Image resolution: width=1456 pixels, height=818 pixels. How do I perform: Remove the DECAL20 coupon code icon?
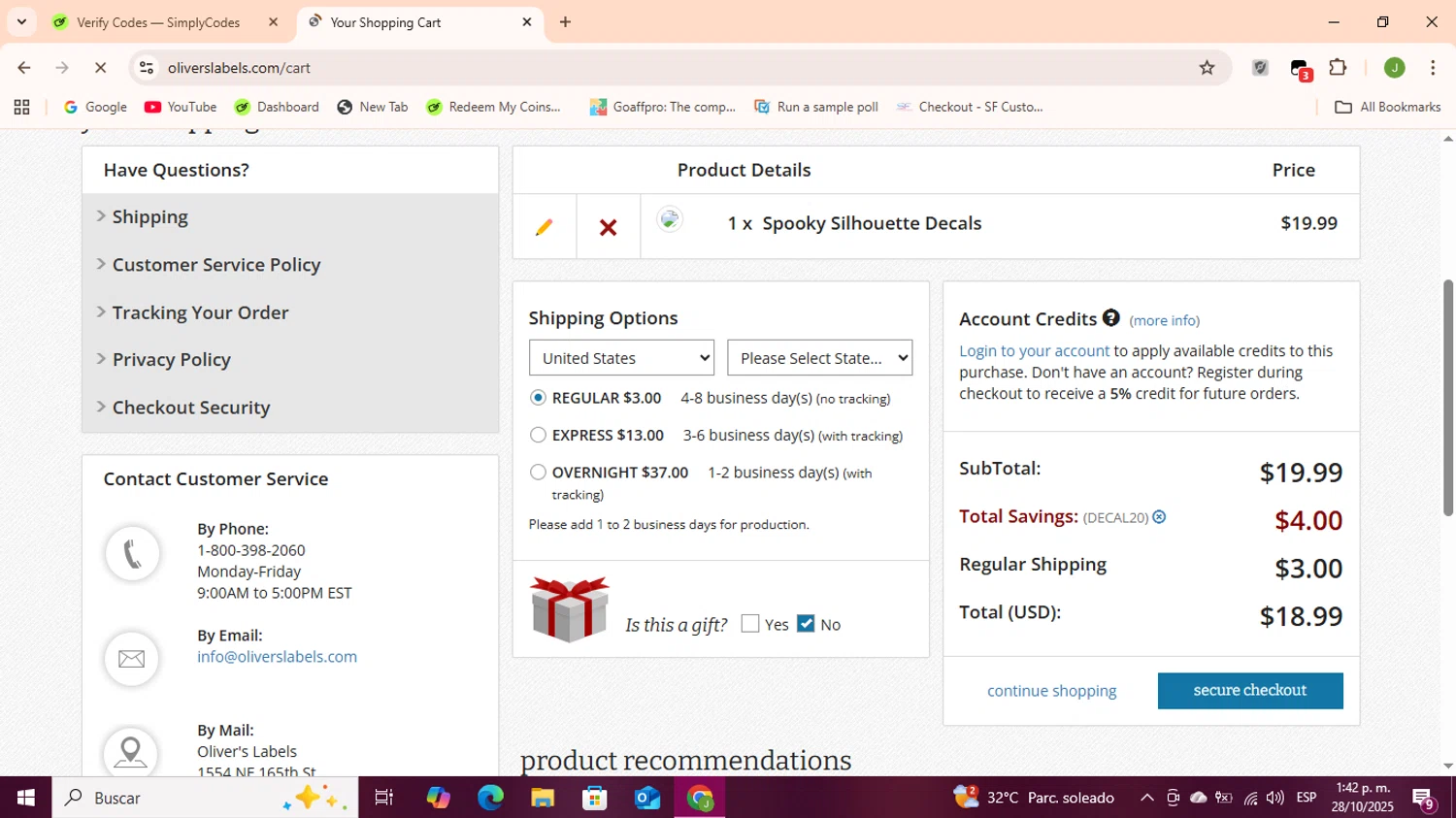[x=1159, y=517]
